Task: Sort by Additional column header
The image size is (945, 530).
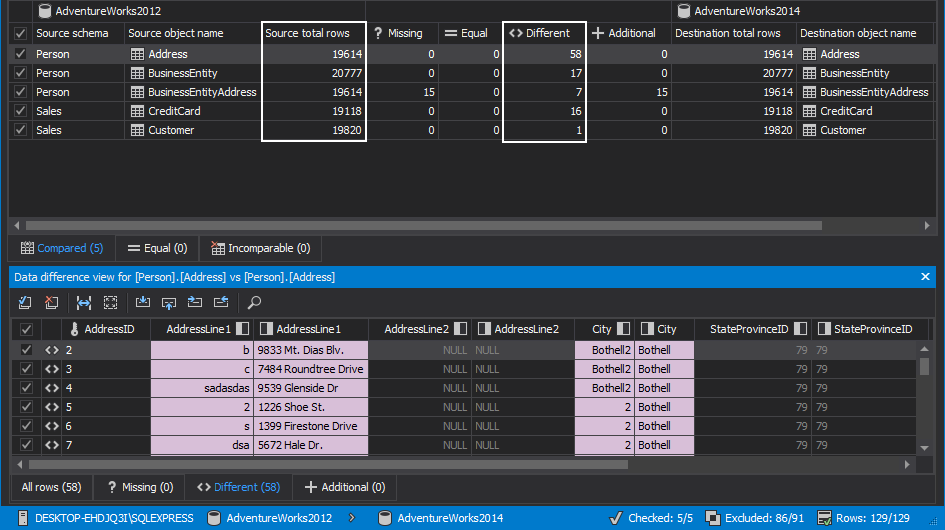Action: click(x=629, y=33)
